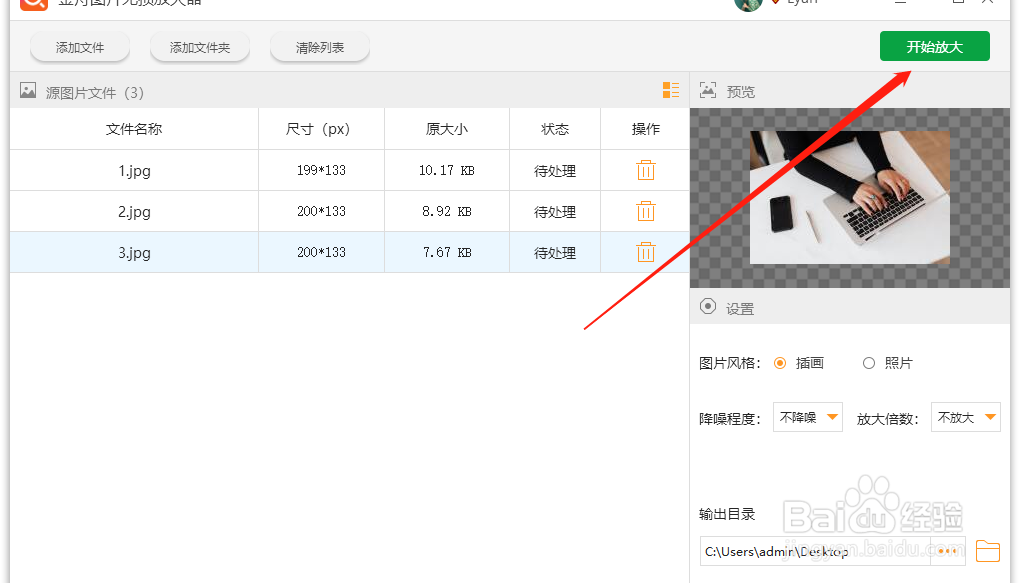Select file row 1.jpg
1020x584 pixels.
349,170
